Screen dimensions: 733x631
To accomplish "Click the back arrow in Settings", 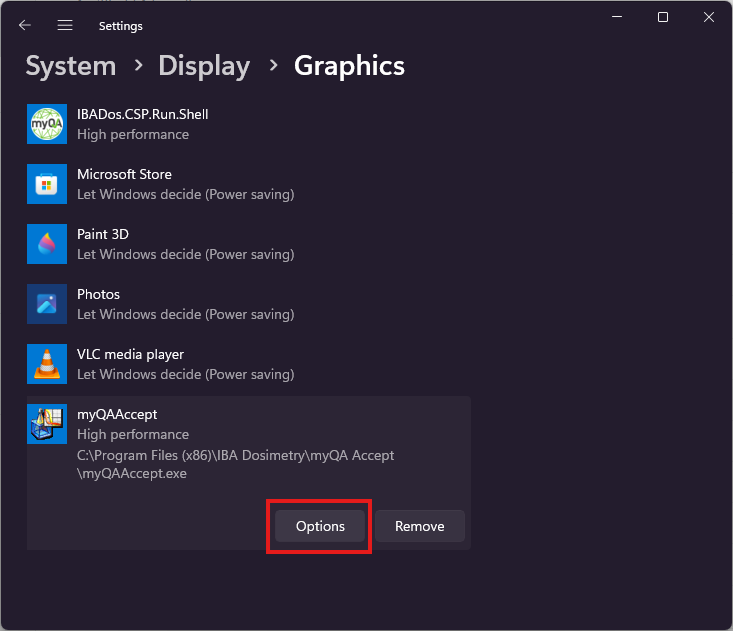I will click(24, 25).
